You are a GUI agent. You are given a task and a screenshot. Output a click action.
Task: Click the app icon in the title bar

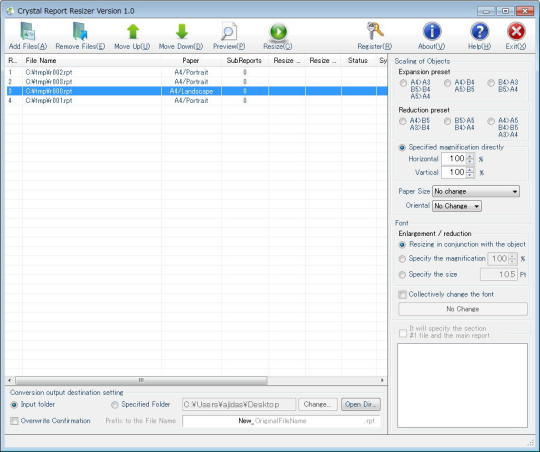click(x=10, y=11)
